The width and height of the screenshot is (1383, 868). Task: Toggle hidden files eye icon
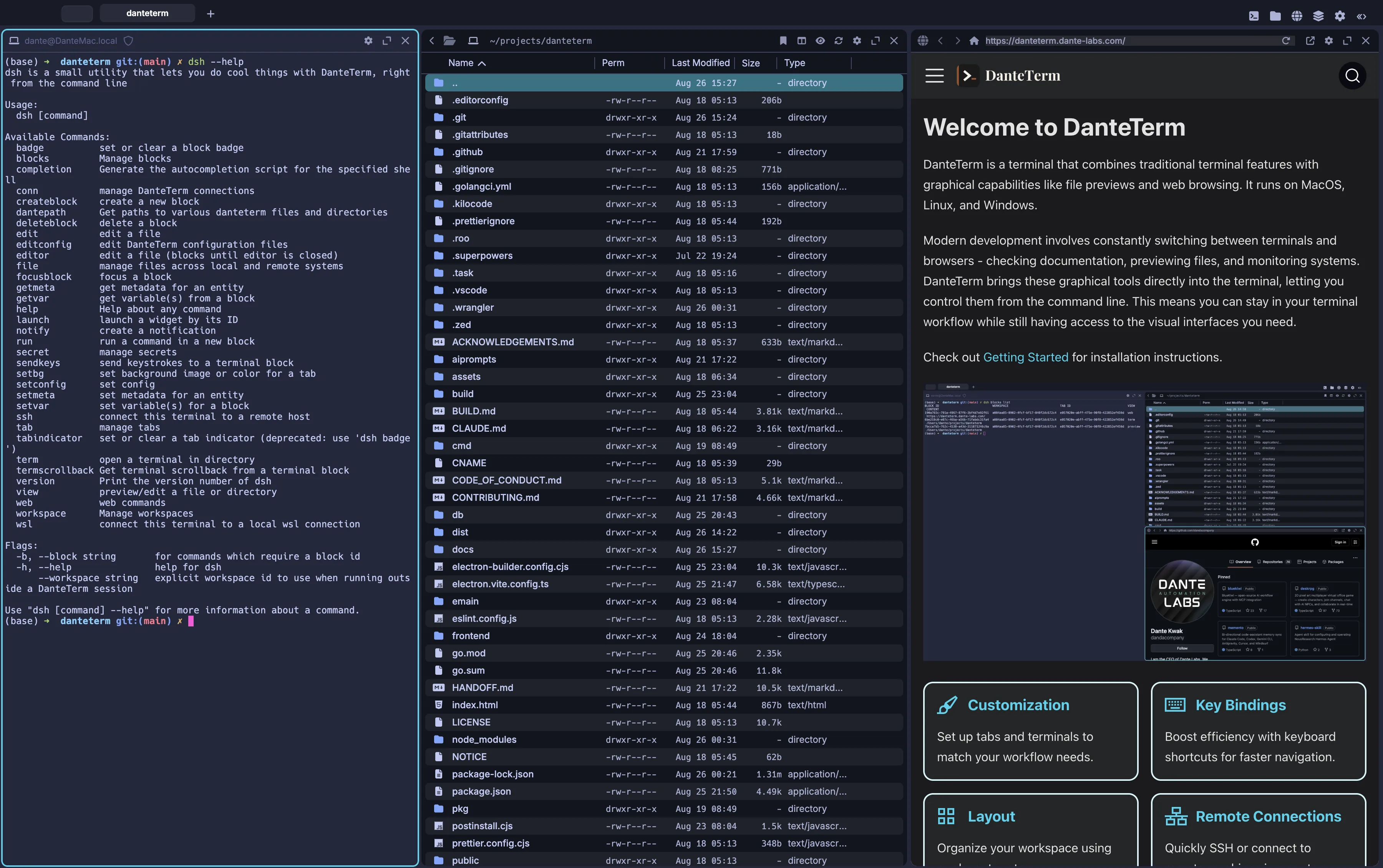(820, 41)
